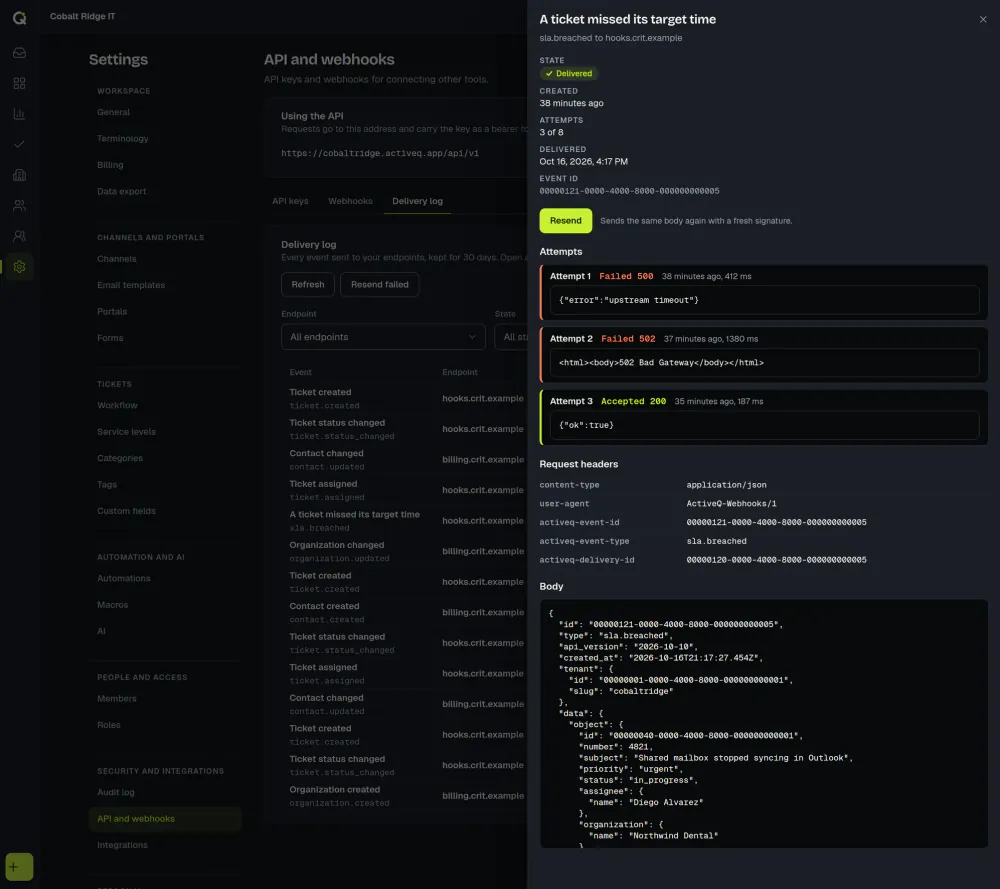The image size is (1000, 889).
Task: Click the 502 Bad Gateway response body
Action: [x=764, y=363]
